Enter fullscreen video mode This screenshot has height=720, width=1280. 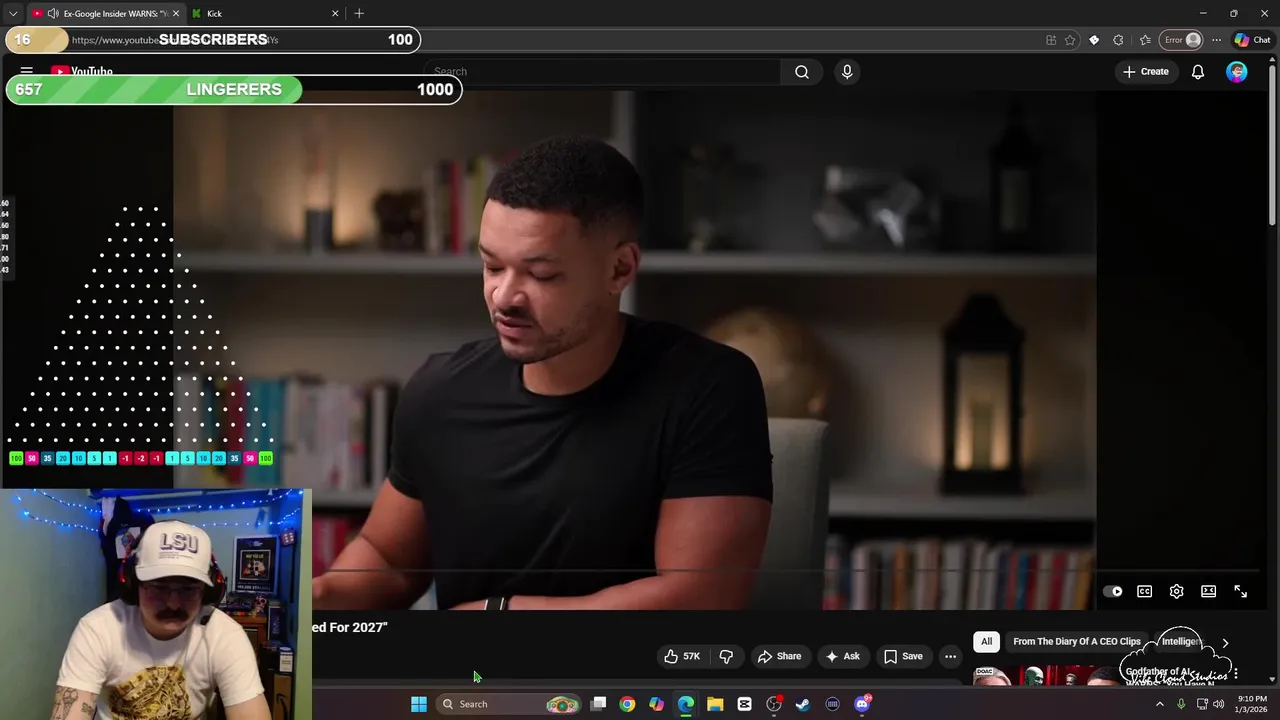1240,591
